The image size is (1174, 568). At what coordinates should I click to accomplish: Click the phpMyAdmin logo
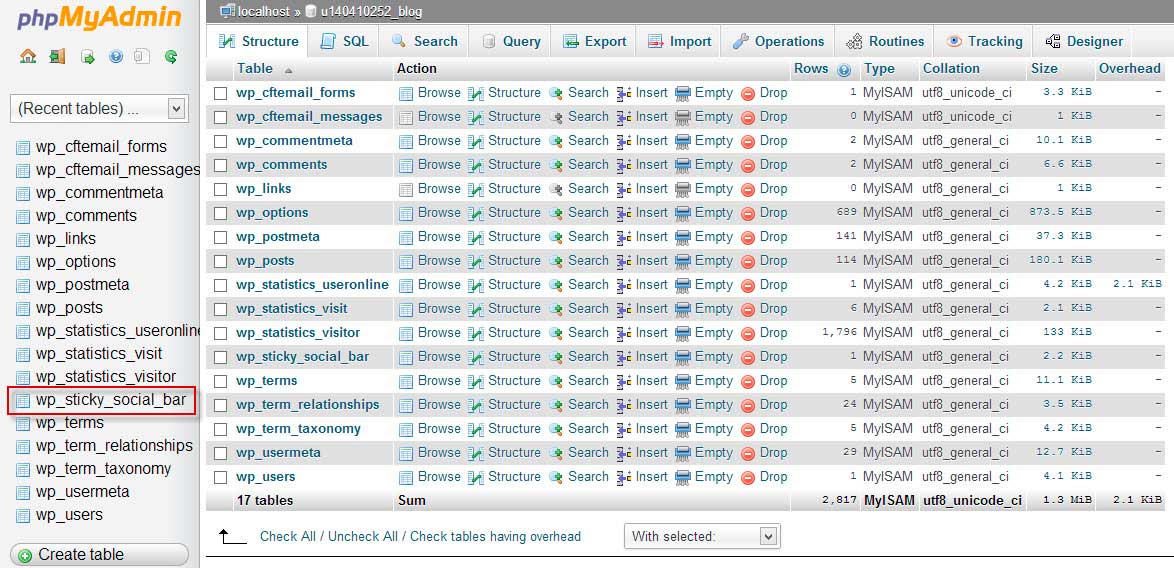(99, 18)
